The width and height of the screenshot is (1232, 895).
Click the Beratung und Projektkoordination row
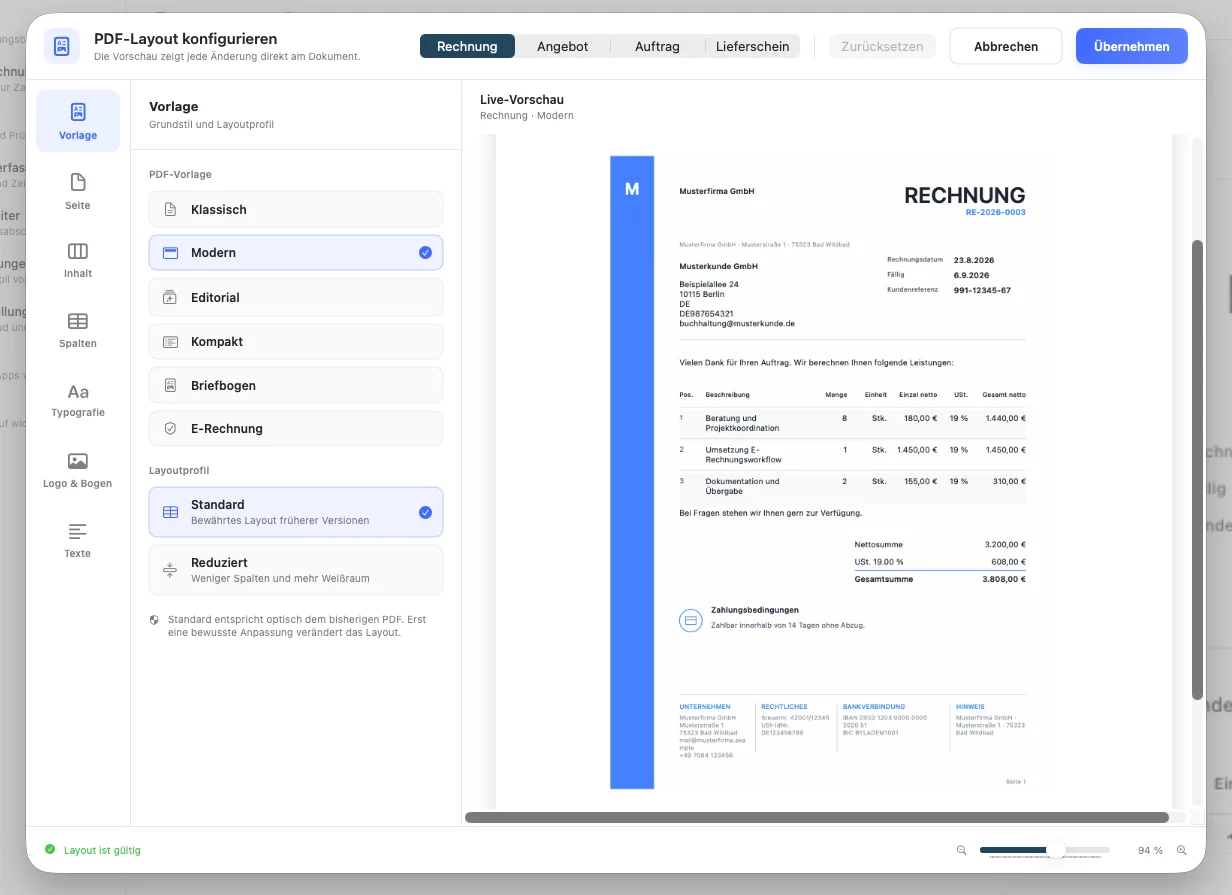pyautogui.click(x=852, y=423)
